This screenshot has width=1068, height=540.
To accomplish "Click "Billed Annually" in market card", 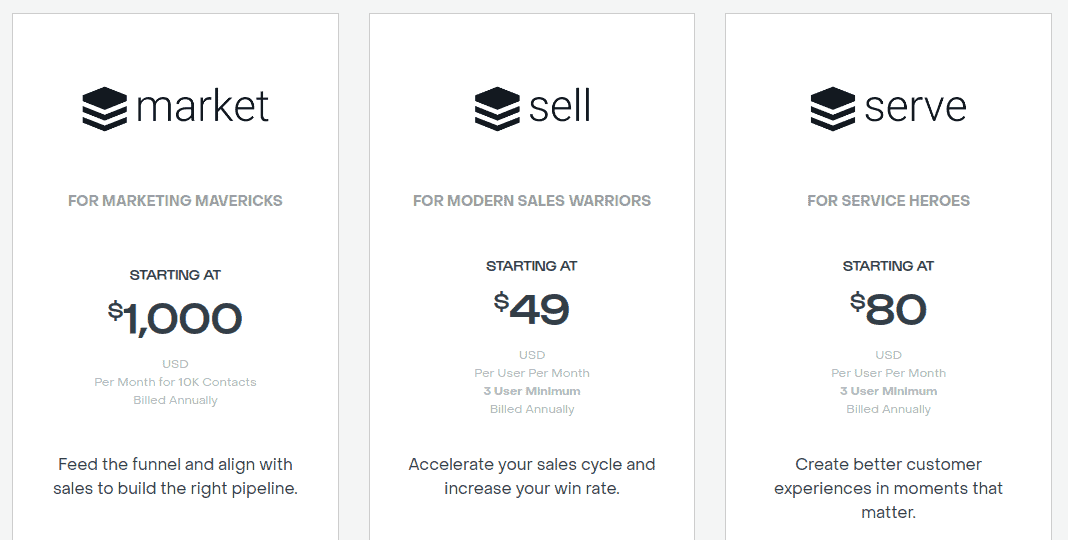I will [175, 400].
